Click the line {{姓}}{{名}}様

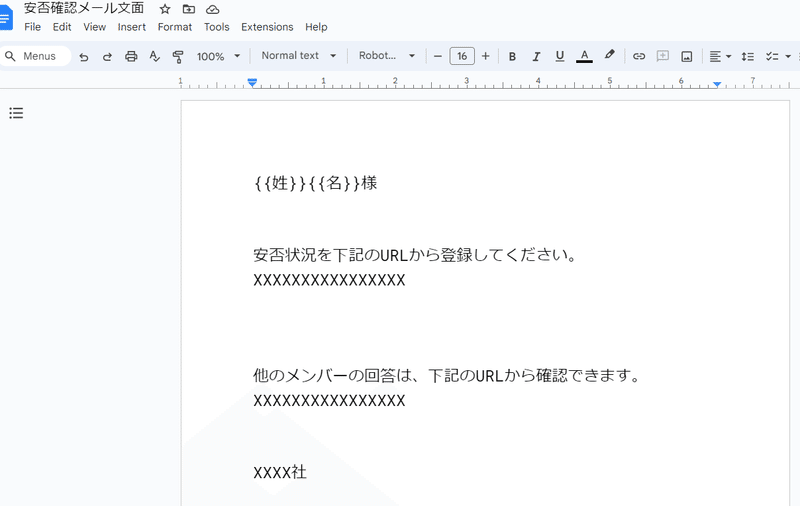[x=315, y=183]
